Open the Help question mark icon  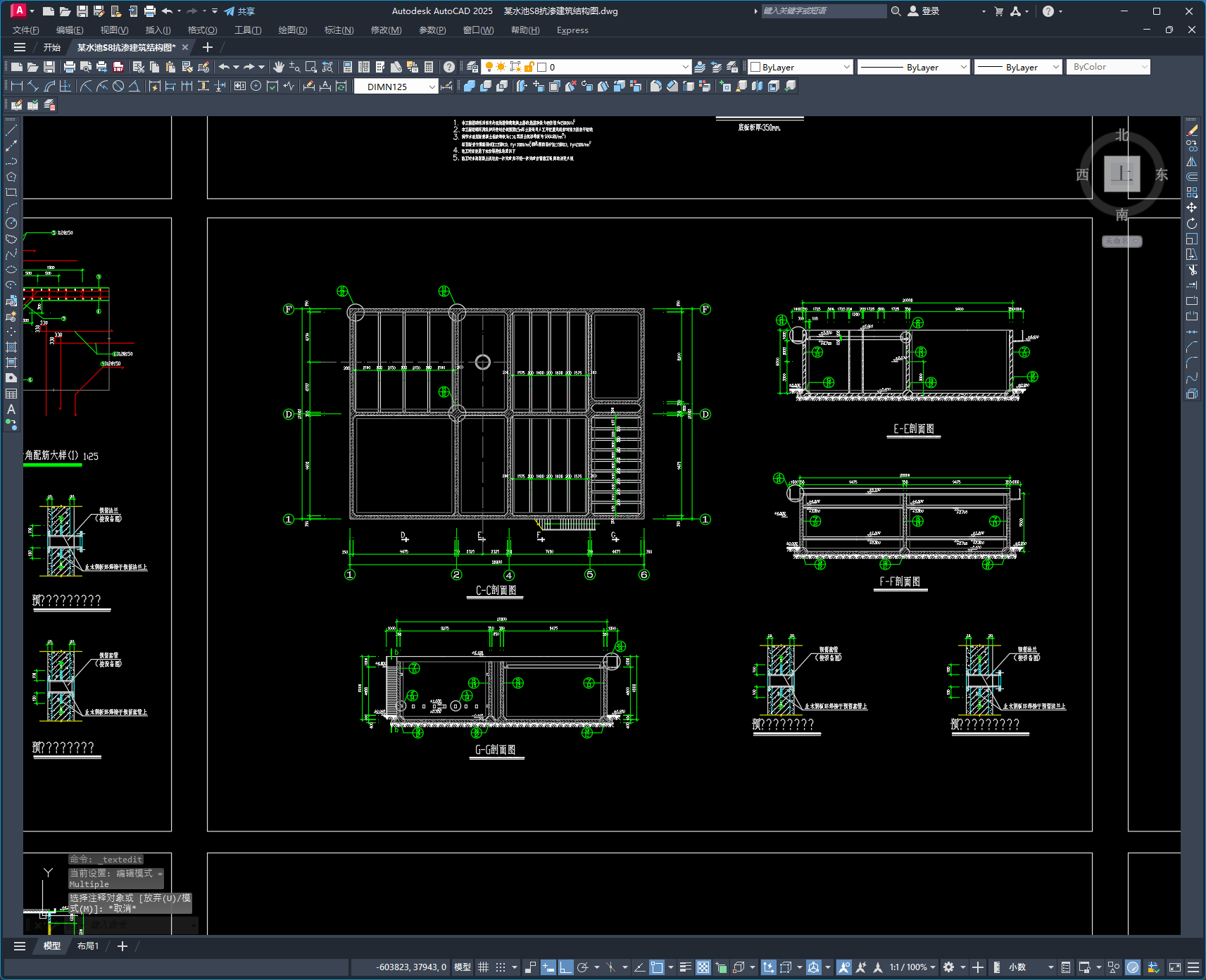[x=449, y=67]
